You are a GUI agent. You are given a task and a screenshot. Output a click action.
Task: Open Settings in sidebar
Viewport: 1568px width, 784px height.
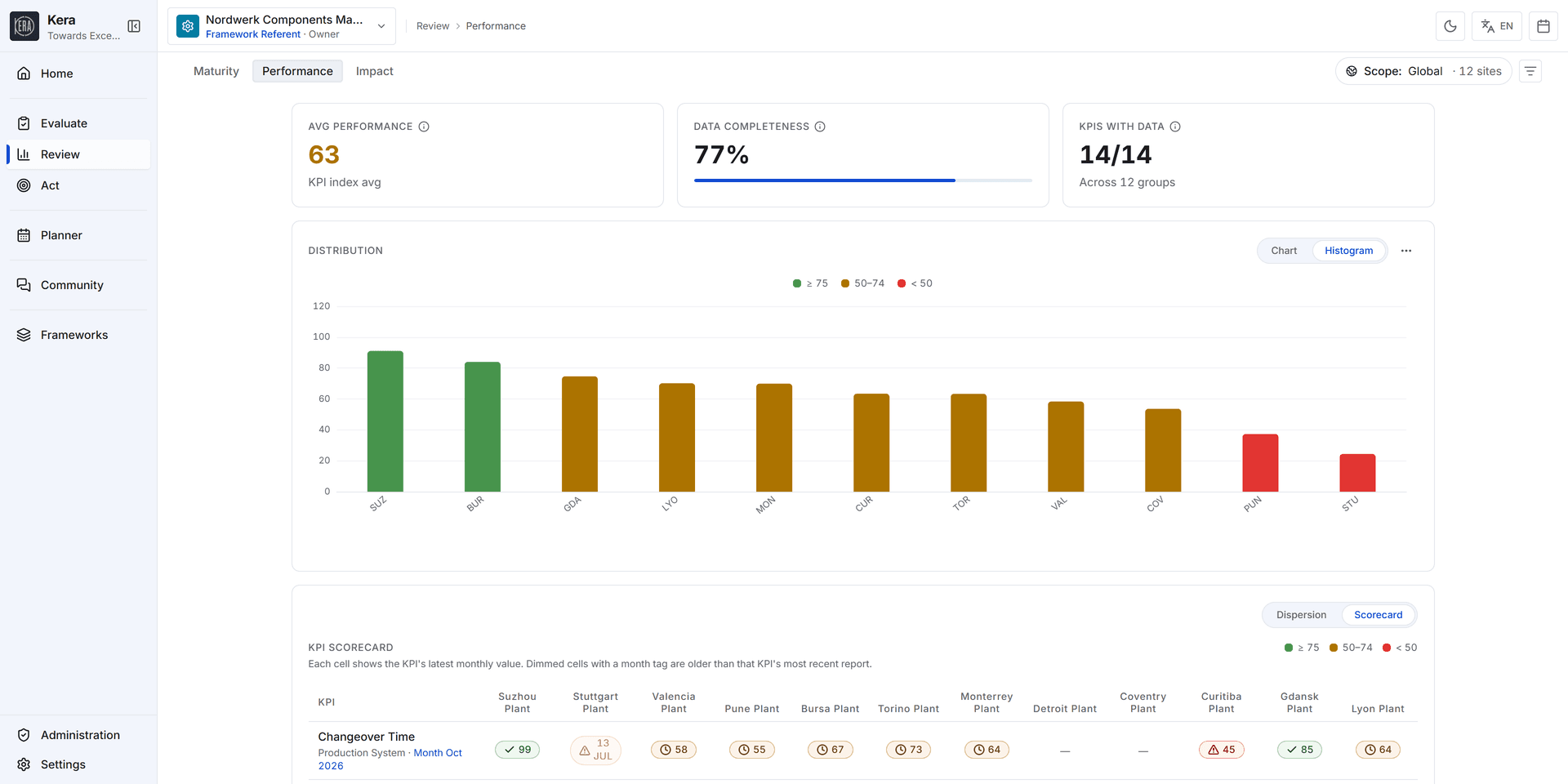coord(78,764)
